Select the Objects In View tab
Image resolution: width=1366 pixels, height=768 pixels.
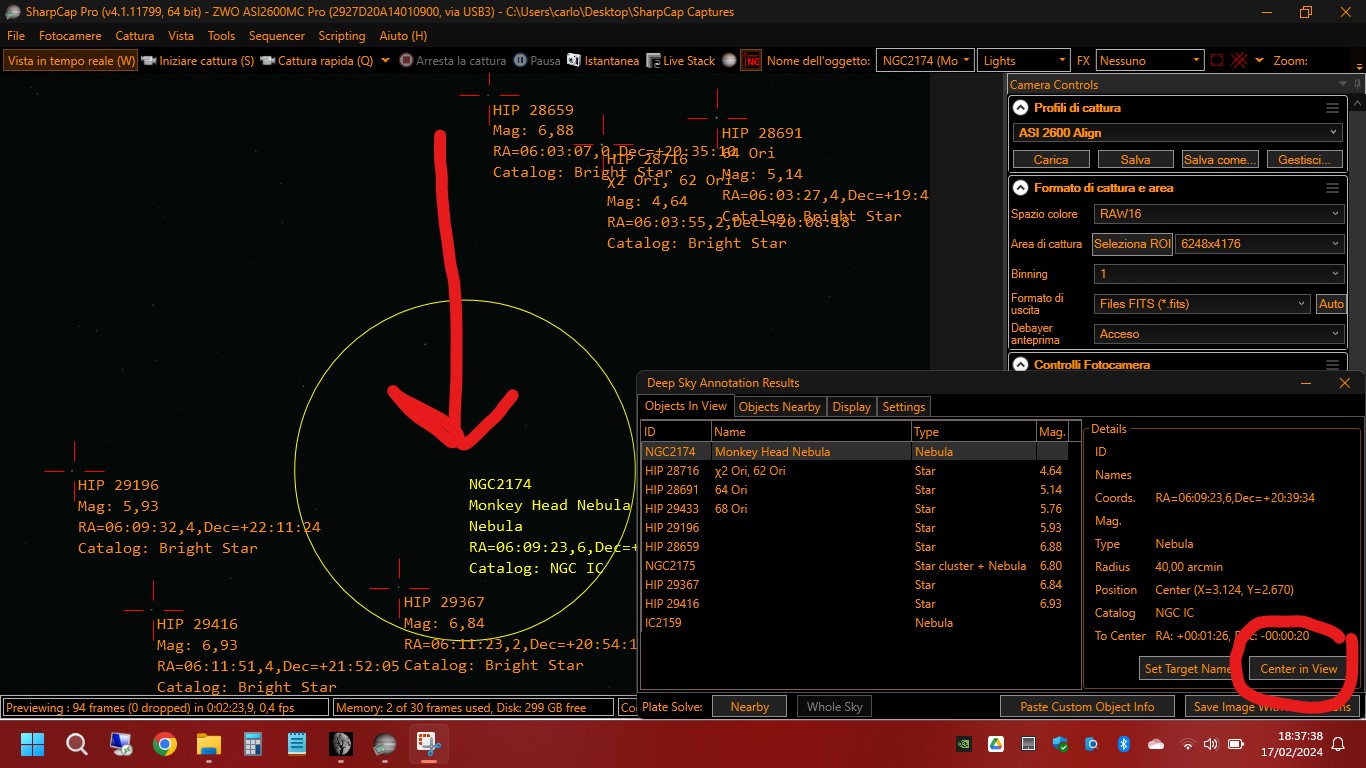point(686,406)
